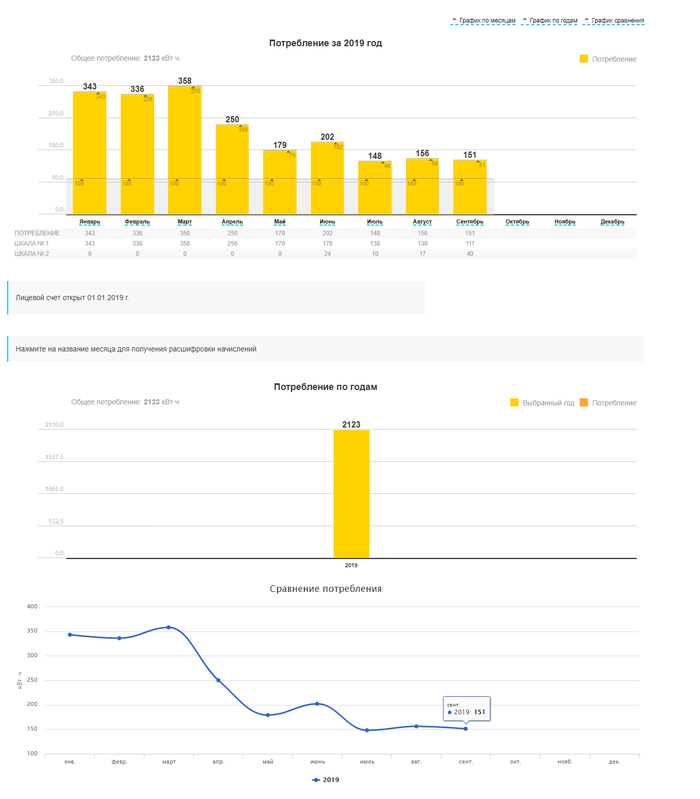Toggle yellow Потребление legend in 2019 chart

[x=607, y=60]
